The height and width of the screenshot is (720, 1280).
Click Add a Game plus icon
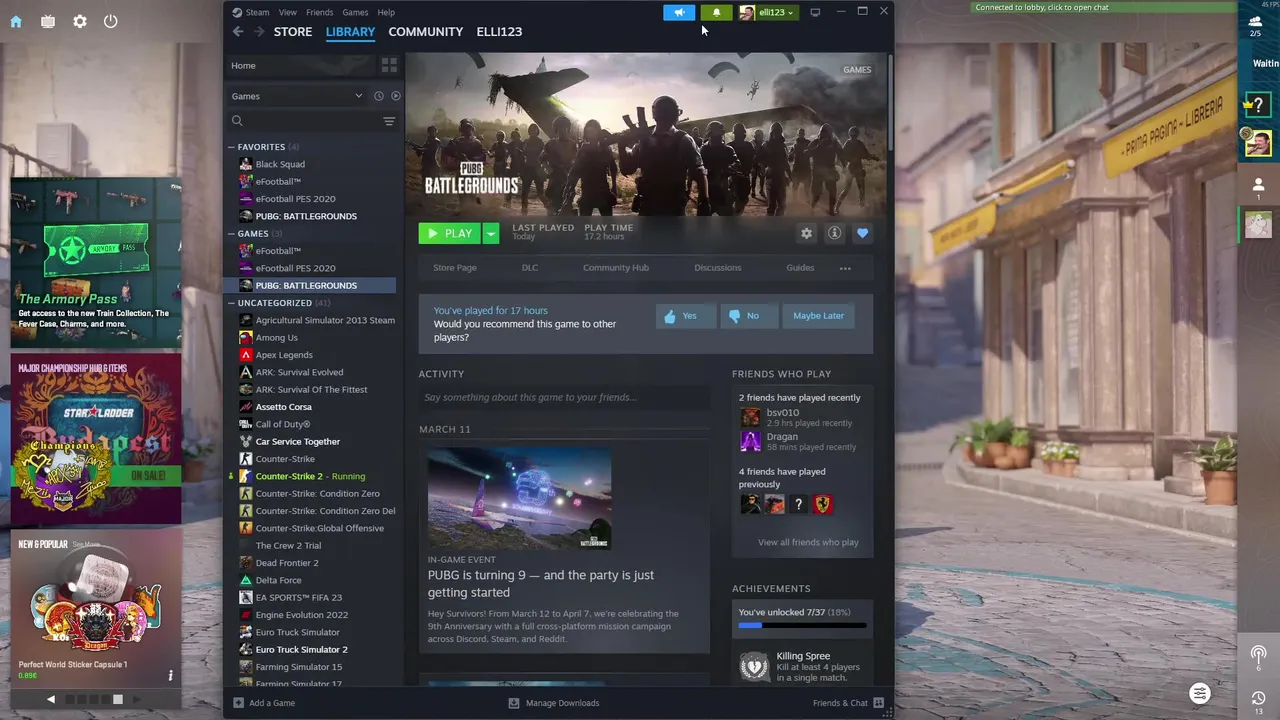[x=238, y=703]
